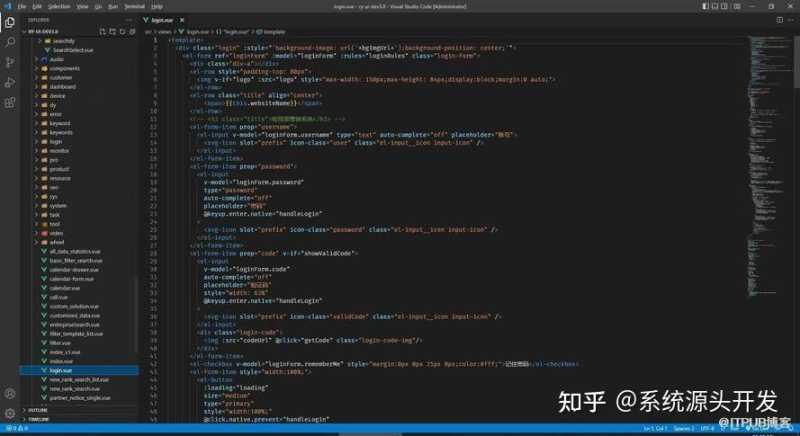Click the New File icon in Explorer
The width and height of the screenshot is (800, 436).
(103, 32)
